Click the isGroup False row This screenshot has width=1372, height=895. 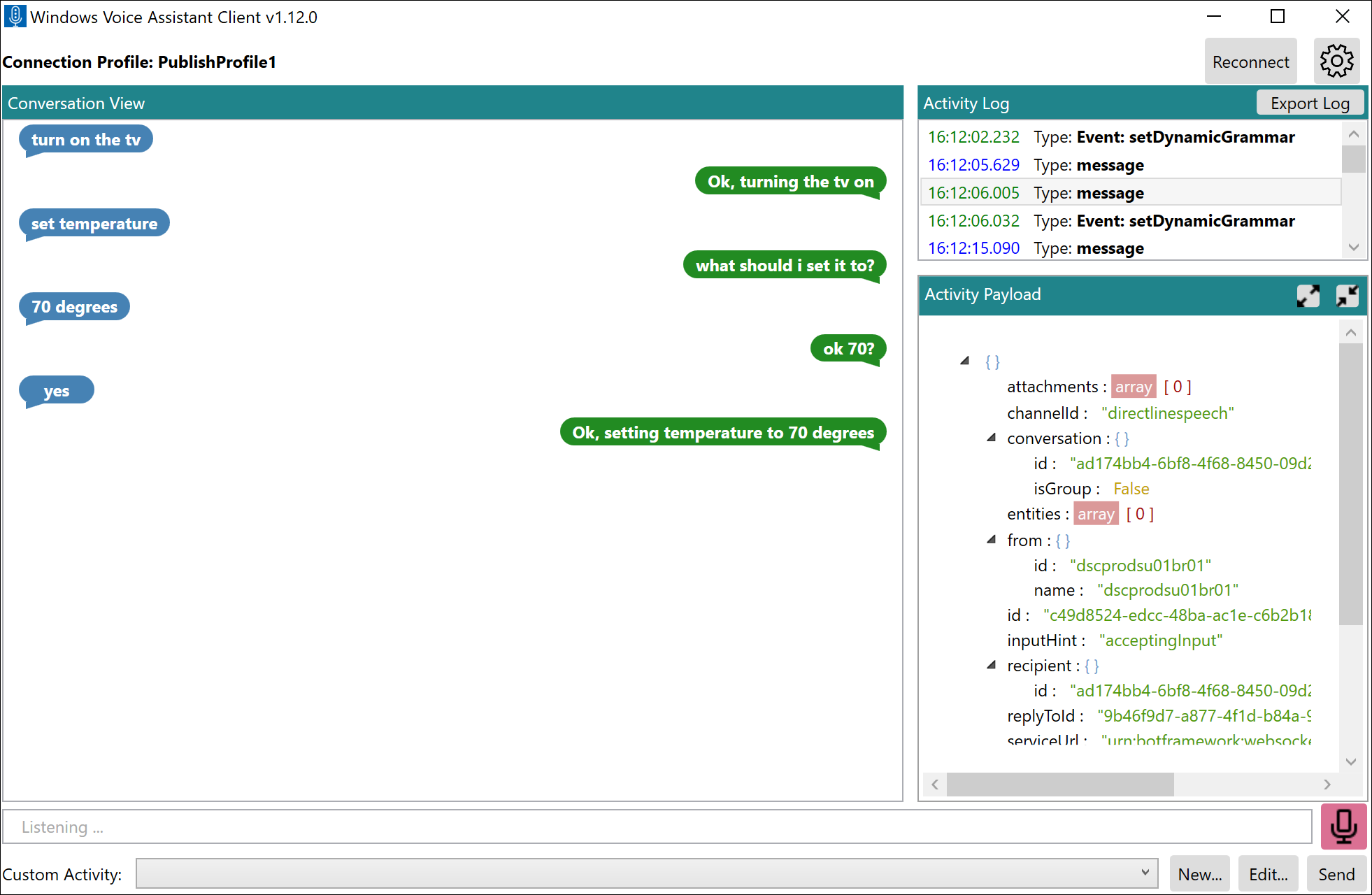click(x=1092, y=489)
